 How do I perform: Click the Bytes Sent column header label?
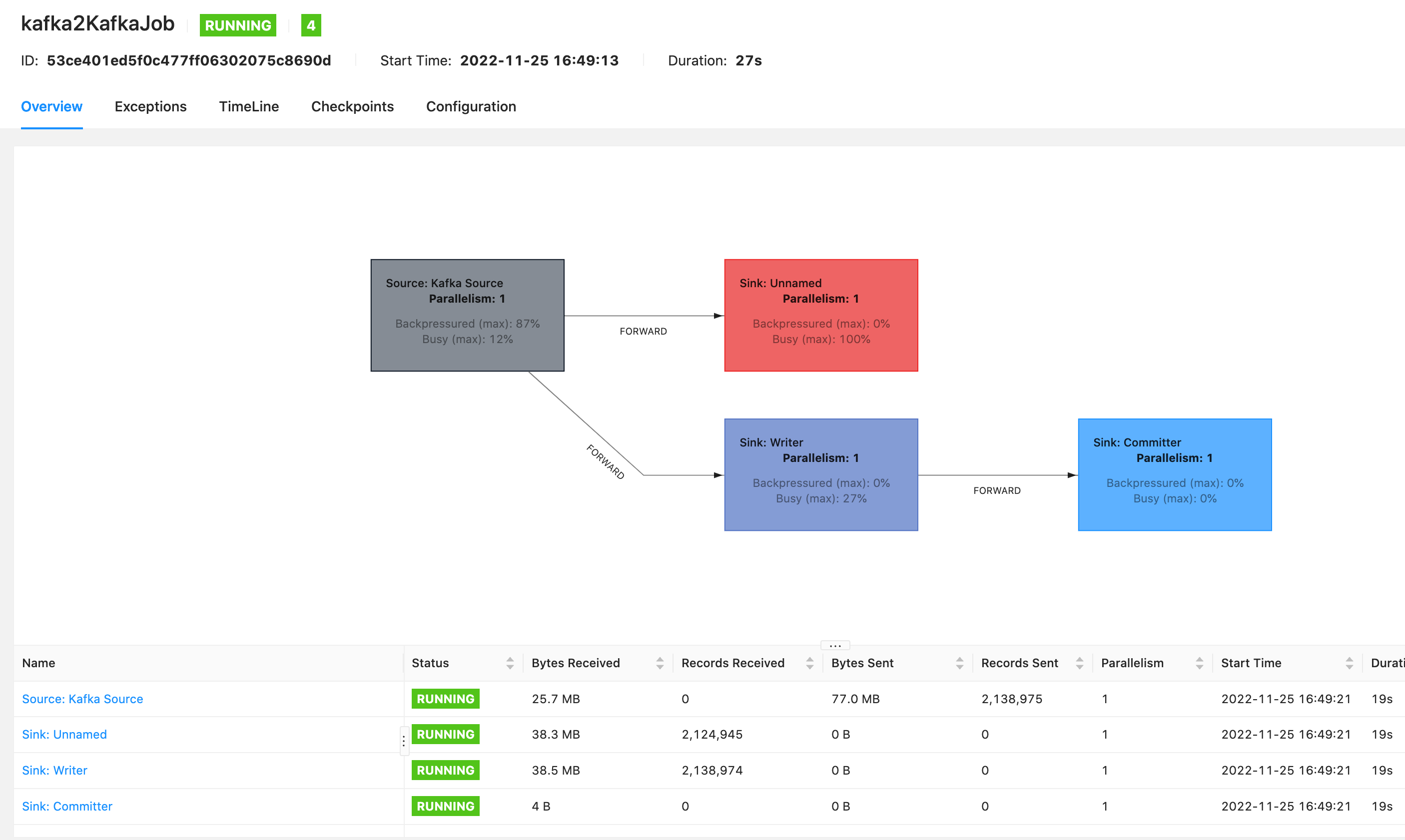[x=862, y=663]
